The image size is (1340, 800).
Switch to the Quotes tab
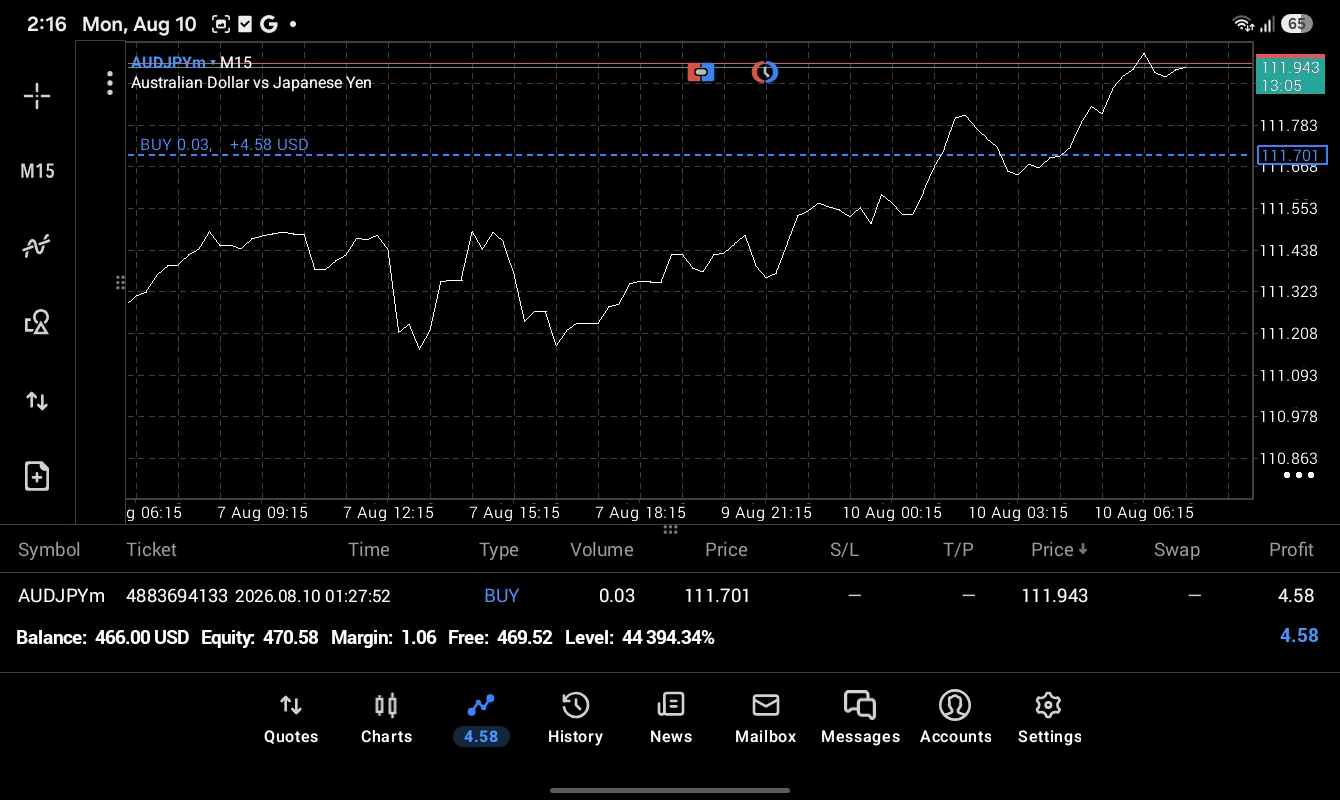291,719
